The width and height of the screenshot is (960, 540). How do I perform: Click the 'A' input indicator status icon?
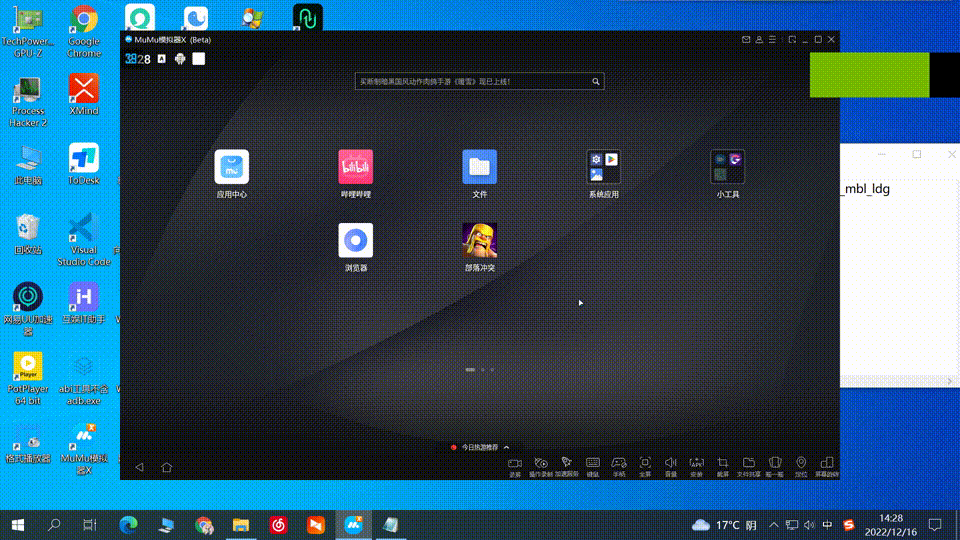(162, 59)
